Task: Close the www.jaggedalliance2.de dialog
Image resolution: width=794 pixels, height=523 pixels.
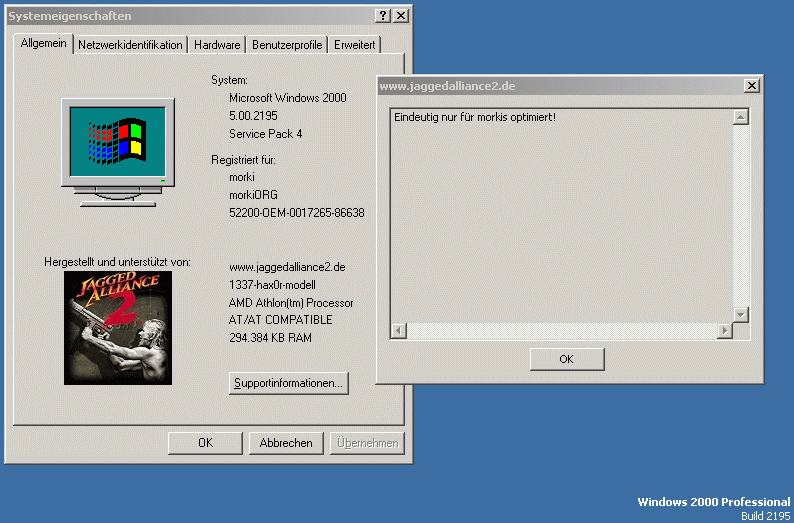Action: point(752,86)
